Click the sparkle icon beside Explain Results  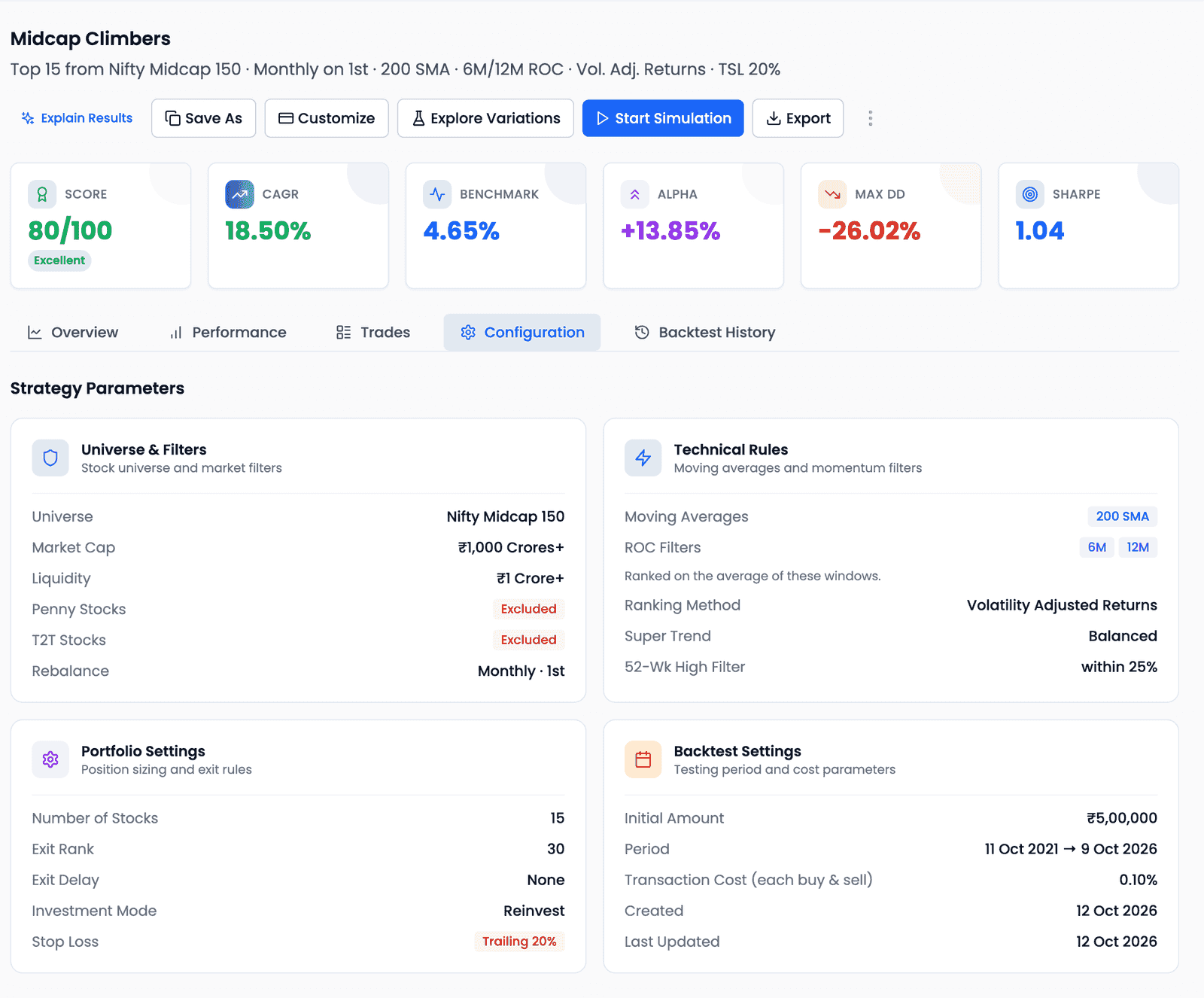coord(28,118)
